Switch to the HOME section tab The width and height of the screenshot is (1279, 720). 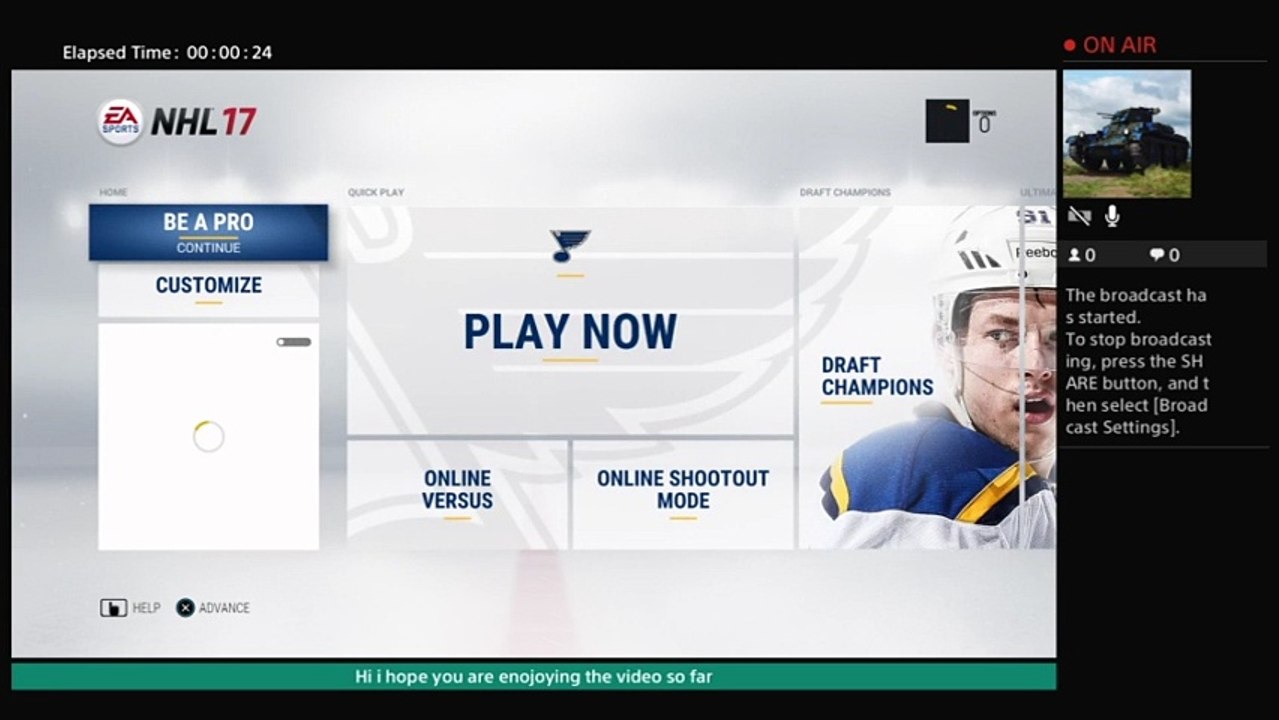coord(113,192)
